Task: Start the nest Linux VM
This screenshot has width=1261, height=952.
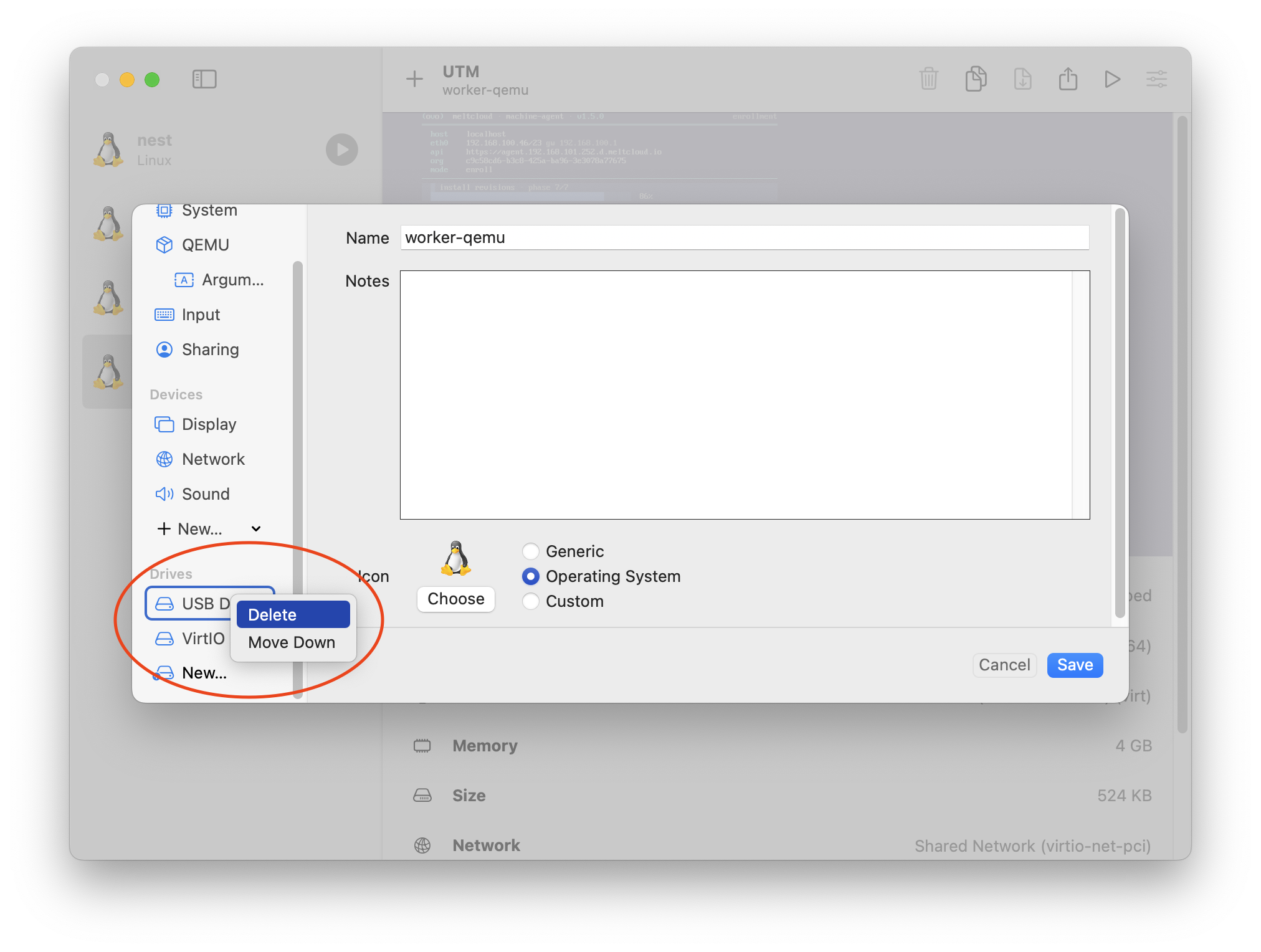Action: [341, 150]
